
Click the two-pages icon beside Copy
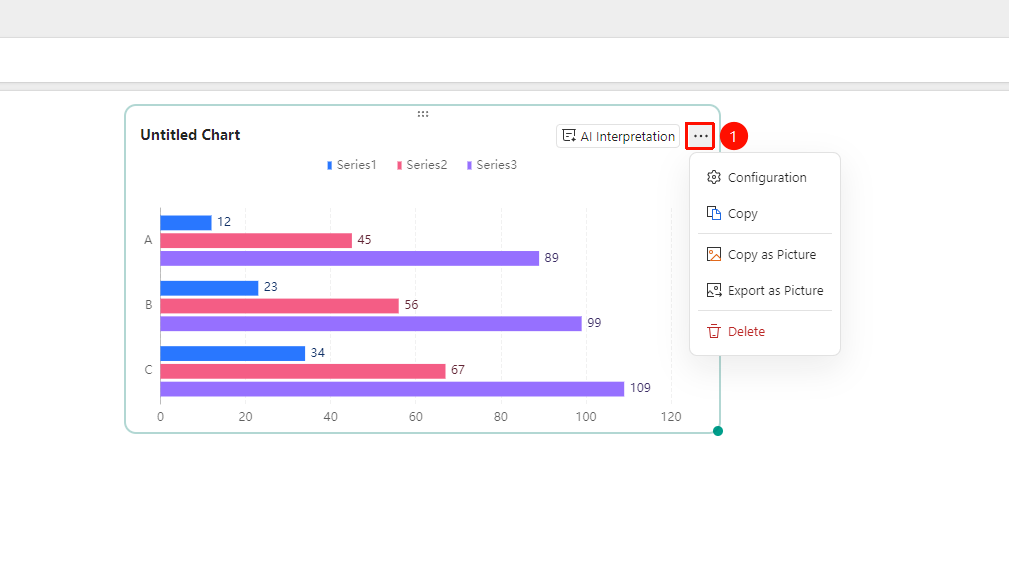[714, 213]
